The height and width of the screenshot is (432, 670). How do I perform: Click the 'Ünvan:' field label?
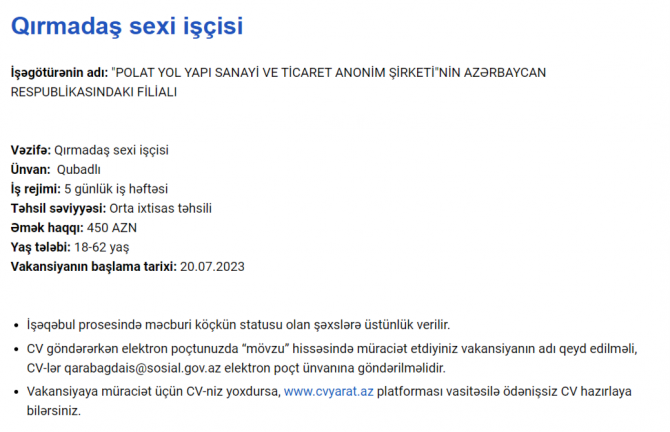[x=30, y=169]
